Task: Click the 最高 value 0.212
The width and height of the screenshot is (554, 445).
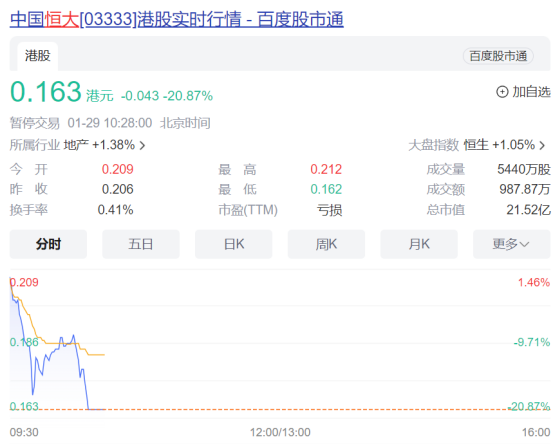Action: tap(326, 169)
